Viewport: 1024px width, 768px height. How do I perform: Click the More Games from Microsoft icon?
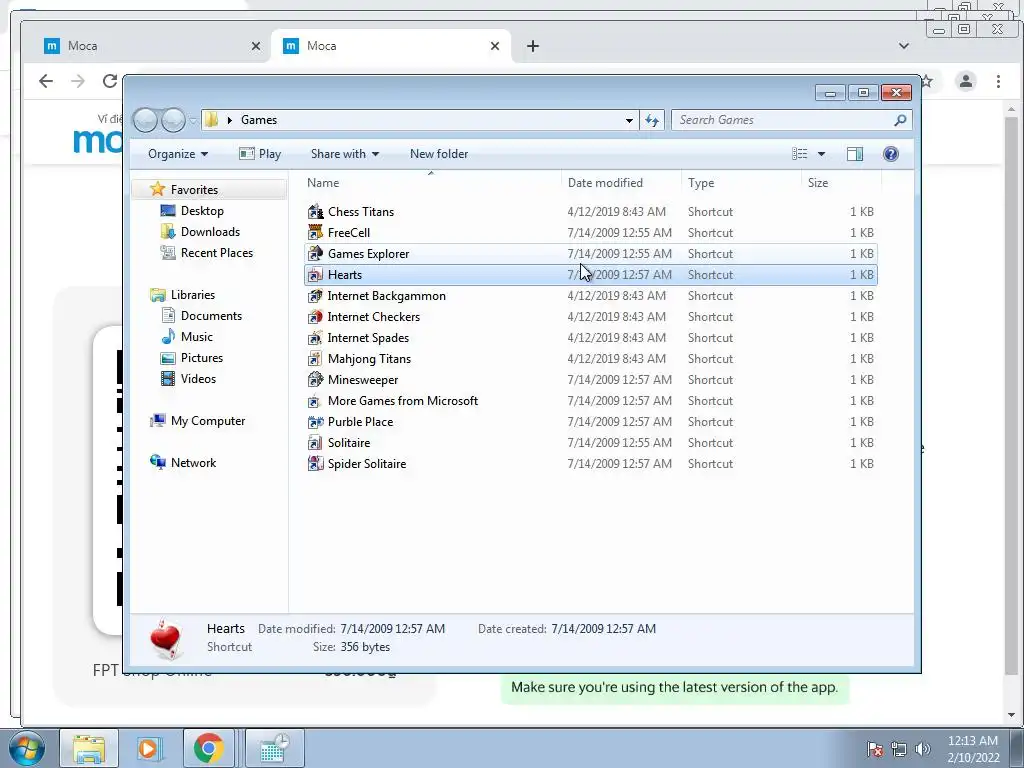pyautogui.click(x=315, y=401)
